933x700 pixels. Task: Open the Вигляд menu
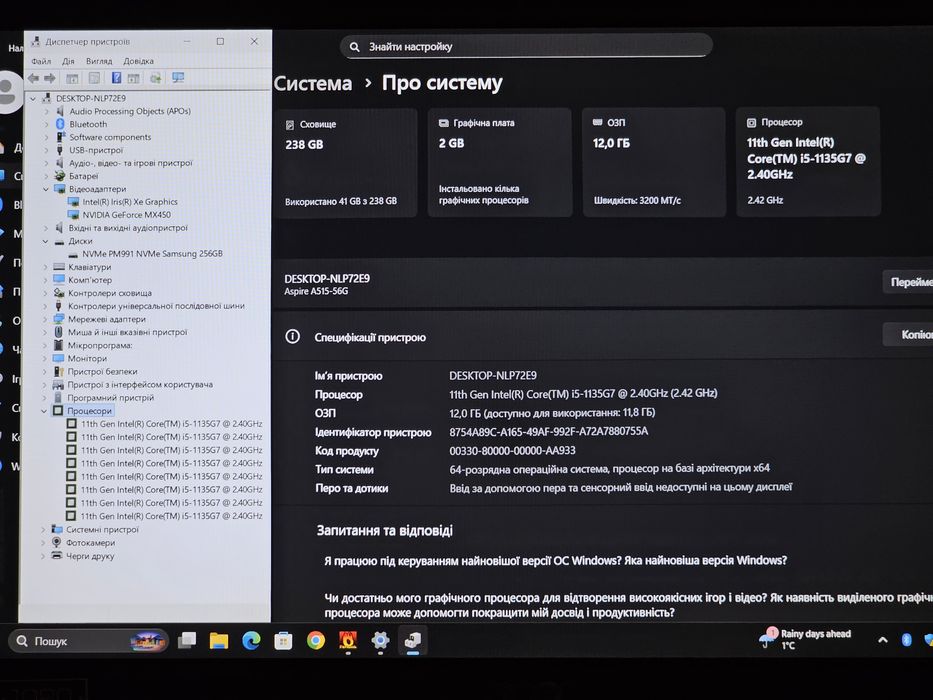coord(99,61)
